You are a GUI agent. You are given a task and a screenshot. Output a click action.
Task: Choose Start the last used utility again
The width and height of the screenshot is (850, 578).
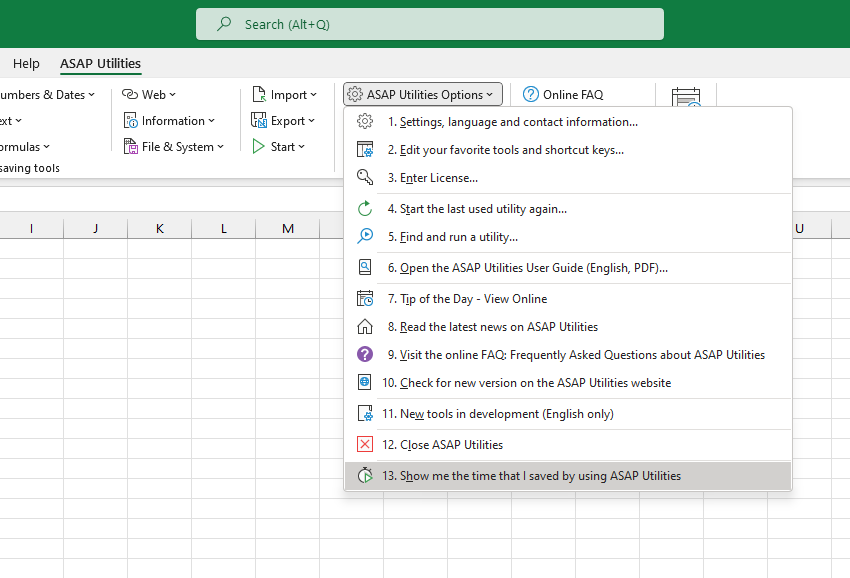(568, 209)
